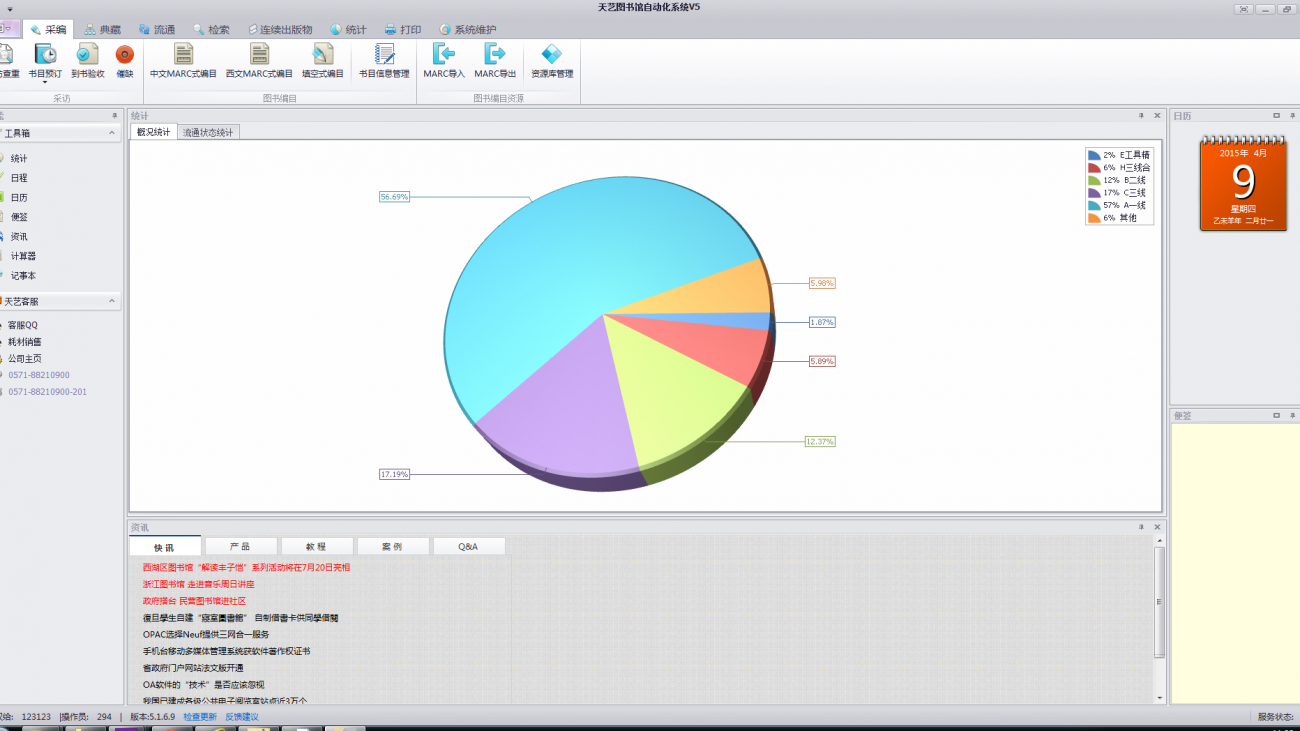Click the MARC导入 import icon

[x=443, y=56]
